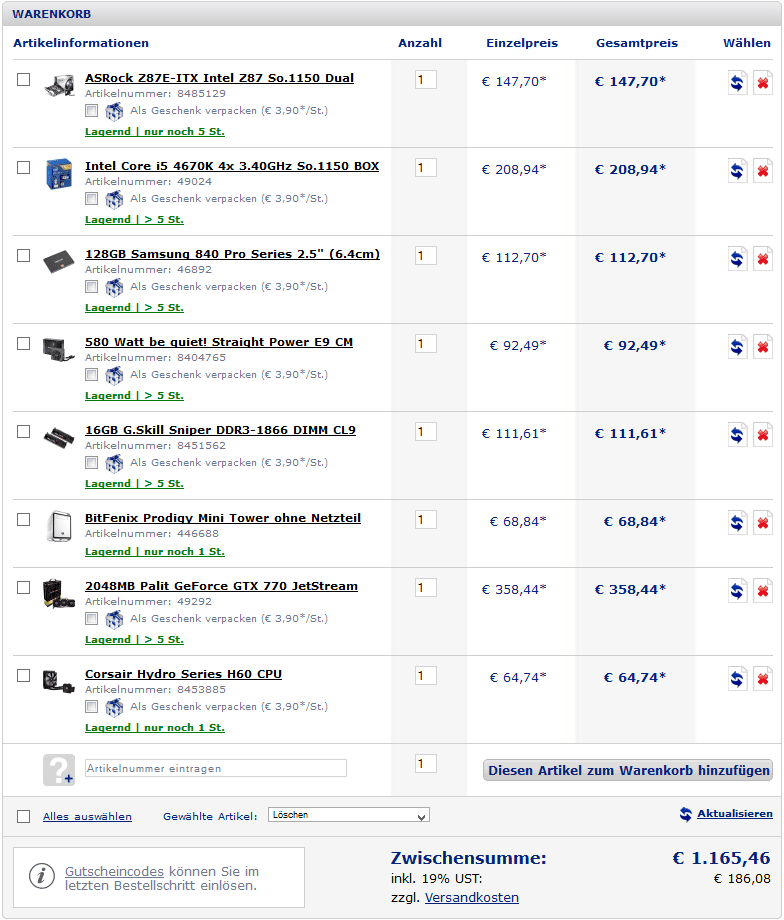
Task: Remove be quiet! Straight Power via red X
Action: click(x=763, y=347)
